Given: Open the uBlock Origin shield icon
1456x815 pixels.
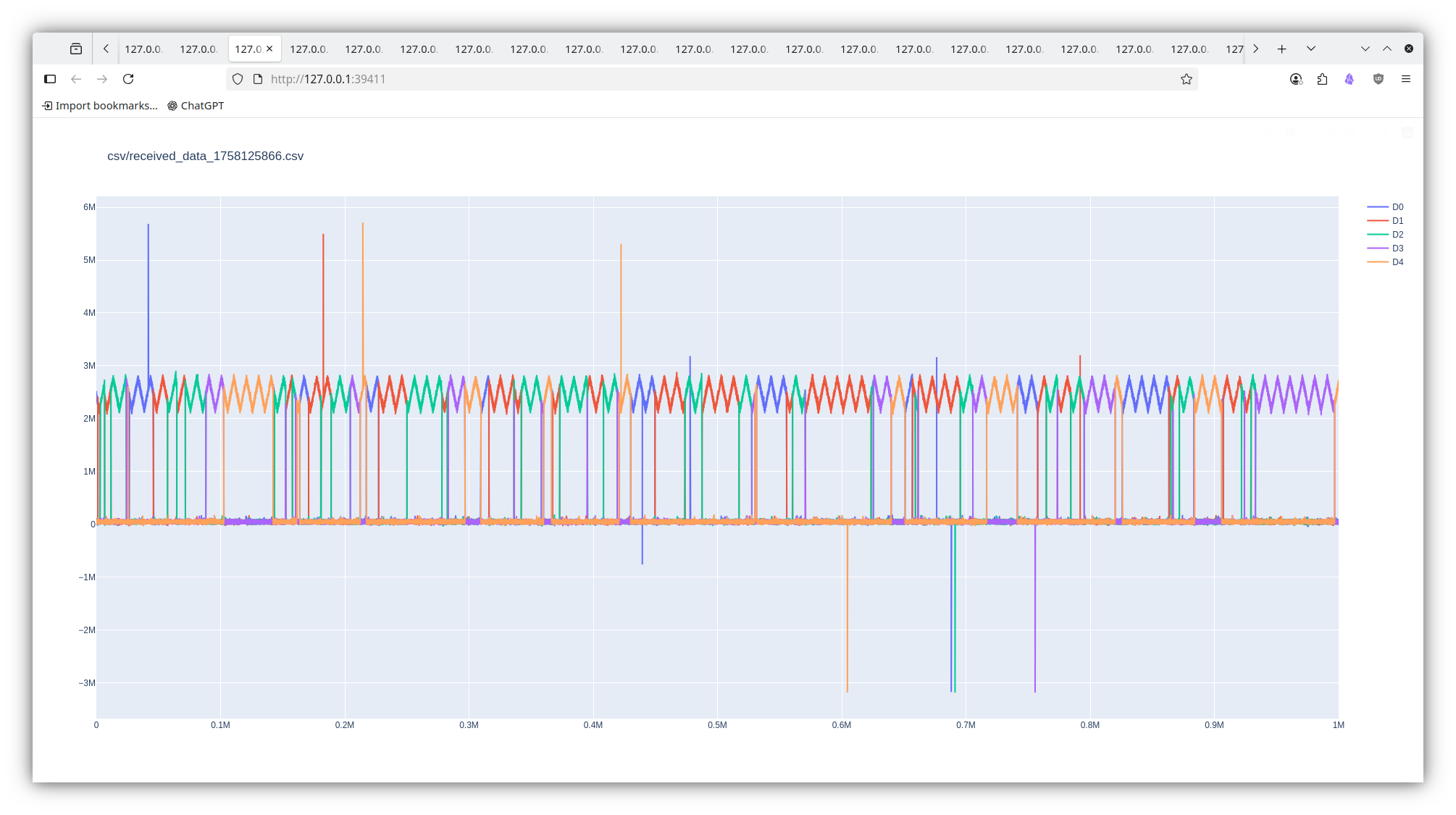Looking at the screenshot, I should (x=1378, y=79).
